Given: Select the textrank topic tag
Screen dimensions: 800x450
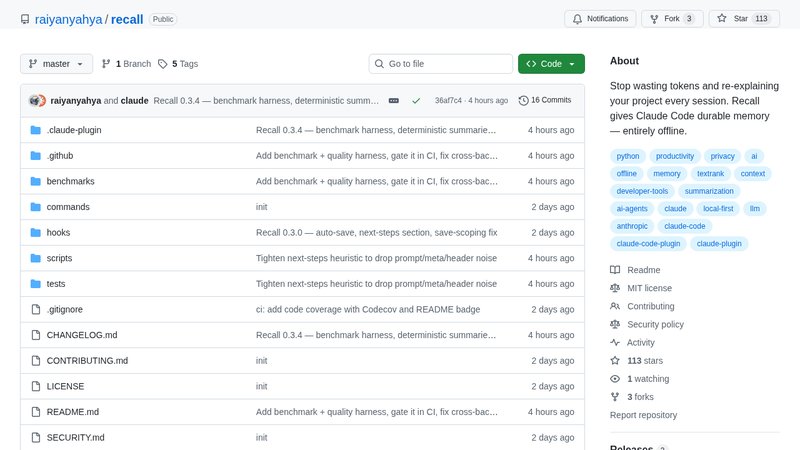Looking at the screenshot, I should pyautogui.click(x=710, y=173).
